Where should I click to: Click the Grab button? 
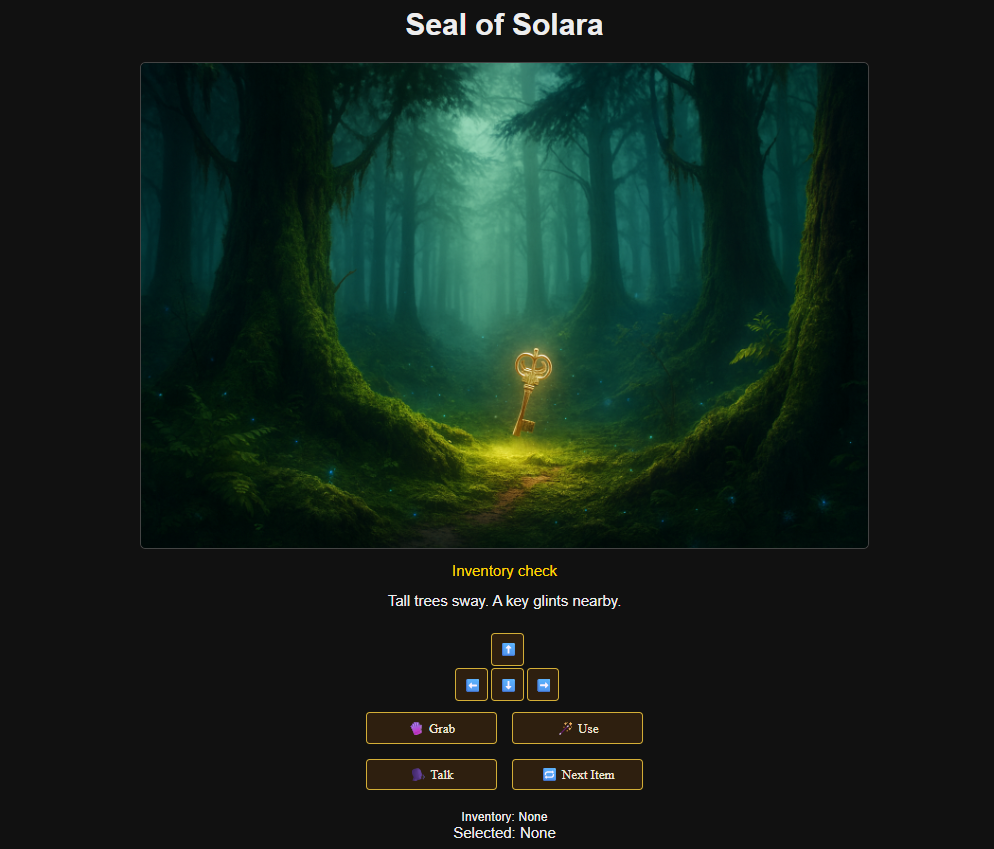(431, 728)
